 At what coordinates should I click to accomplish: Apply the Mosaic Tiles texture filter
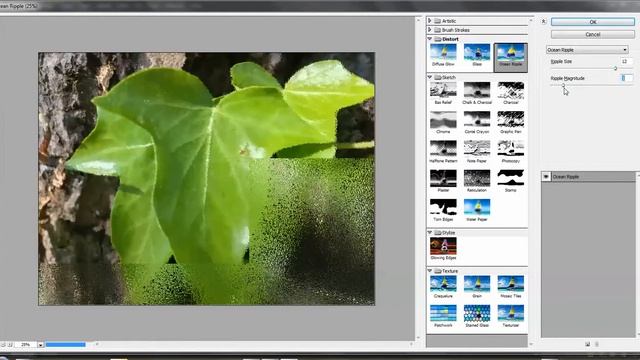(x=511, y=287)
